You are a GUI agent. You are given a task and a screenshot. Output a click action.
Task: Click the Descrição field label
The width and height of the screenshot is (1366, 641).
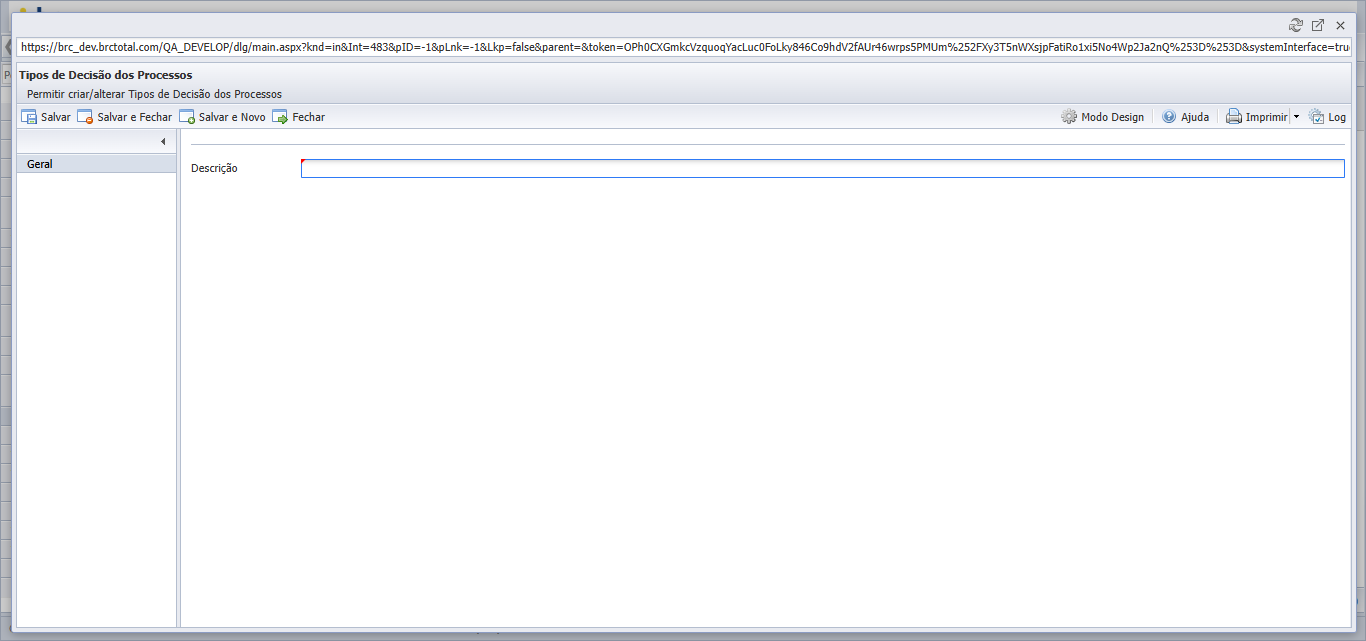(214, 169)
